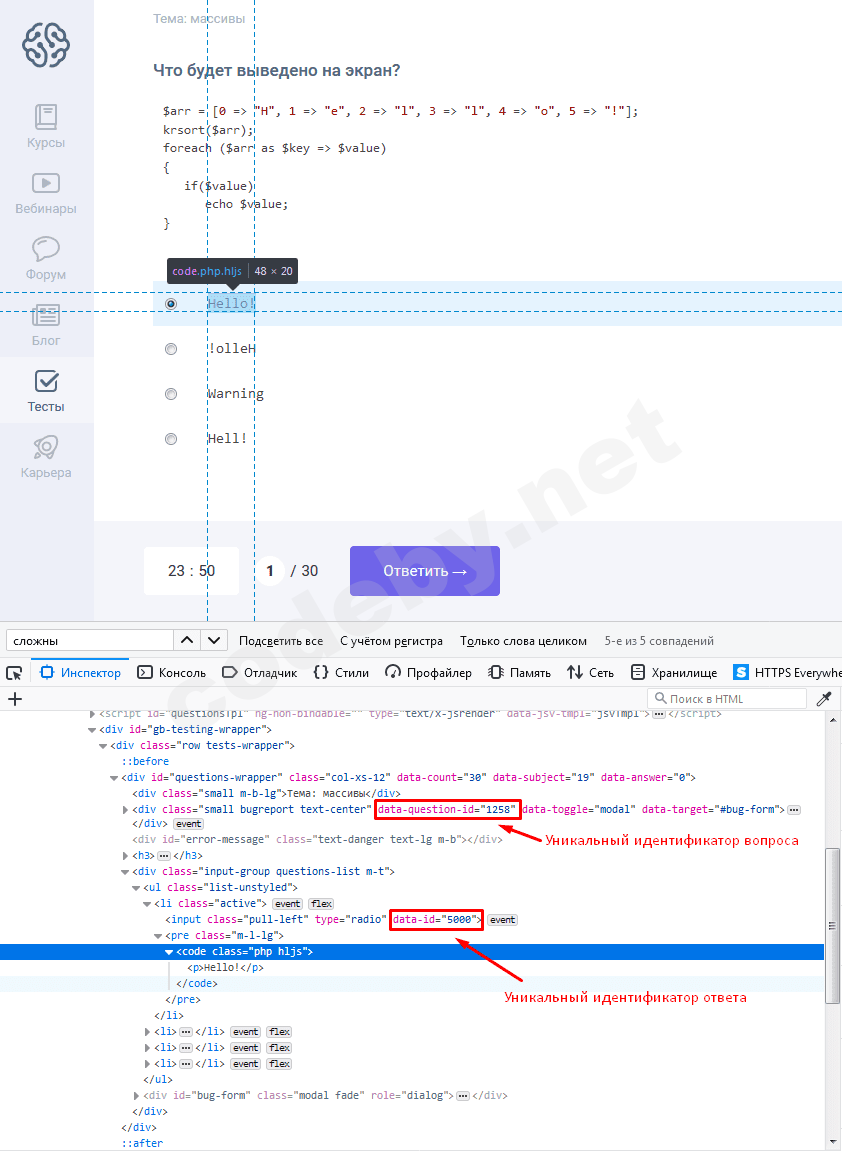Click the Поиск в HTML search field
This screenshot has height=1151, width=842.
pos(727,699)
